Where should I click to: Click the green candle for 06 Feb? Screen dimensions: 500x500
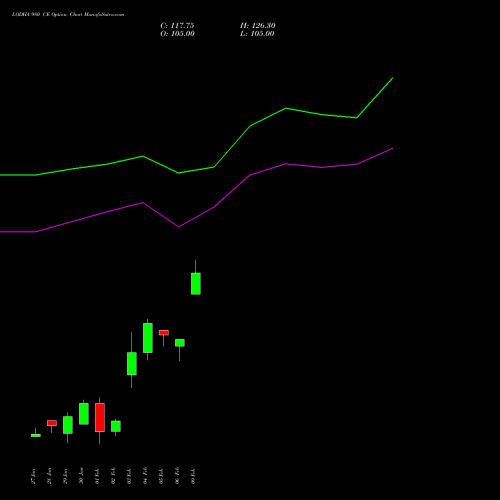(180, 343)
